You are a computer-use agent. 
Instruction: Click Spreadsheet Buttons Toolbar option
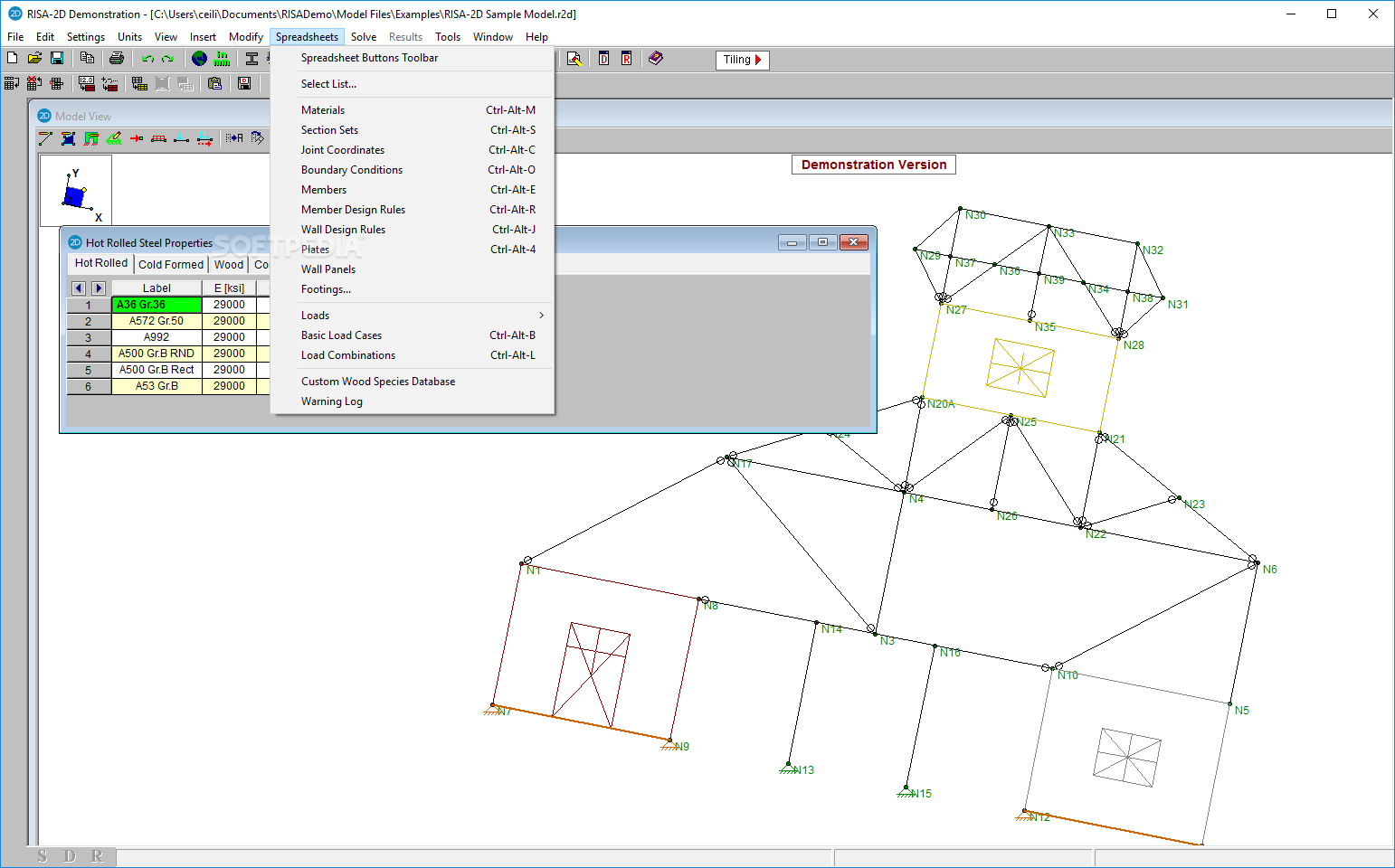coord(413,58)
